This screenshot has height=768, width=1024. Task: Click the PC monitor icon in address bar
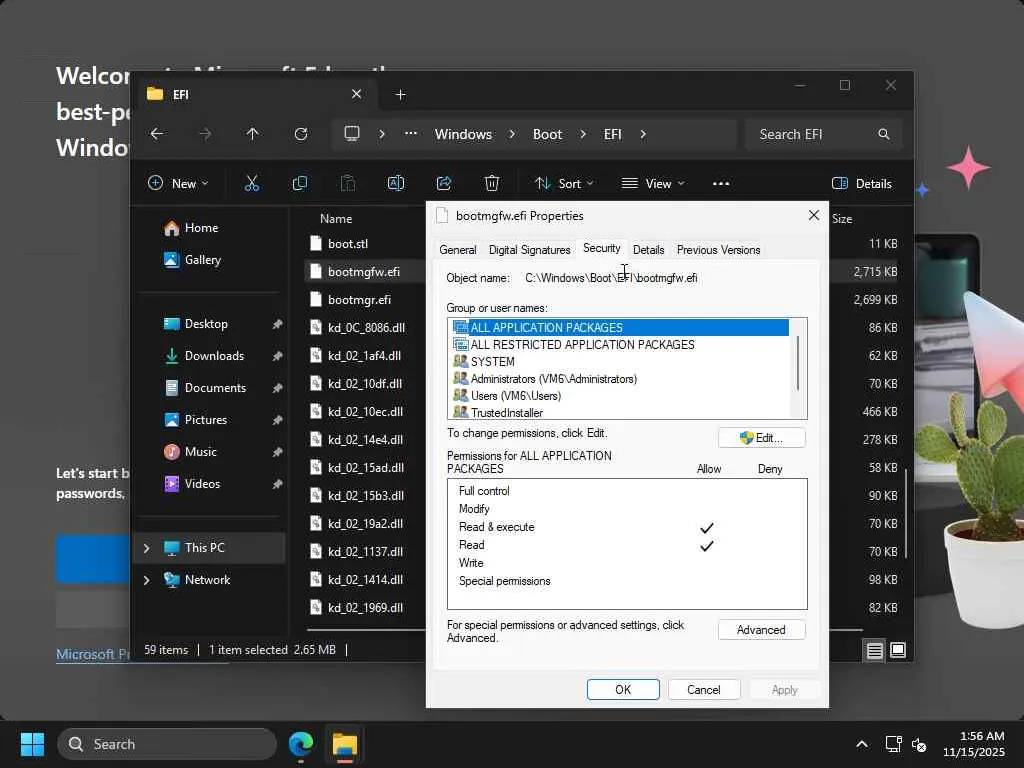pos(352,134)
